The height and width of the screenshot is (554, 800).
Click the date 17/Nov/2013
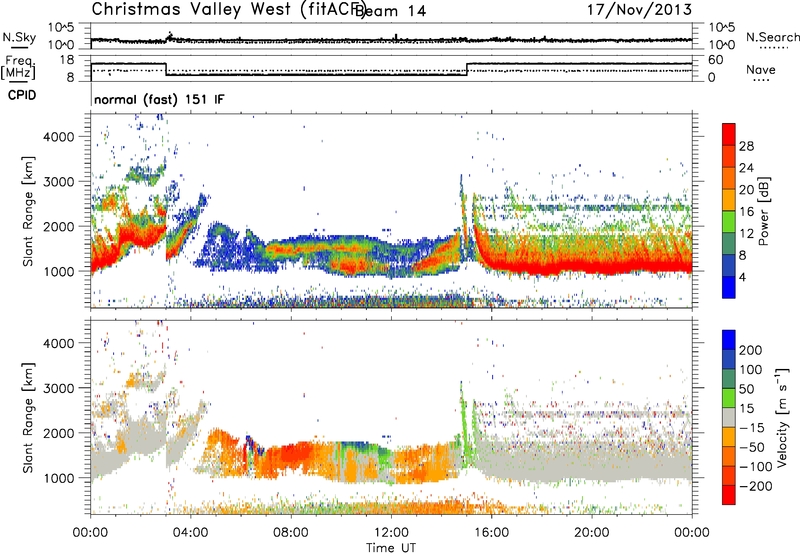pyautogui.click(x=639, y=9)
